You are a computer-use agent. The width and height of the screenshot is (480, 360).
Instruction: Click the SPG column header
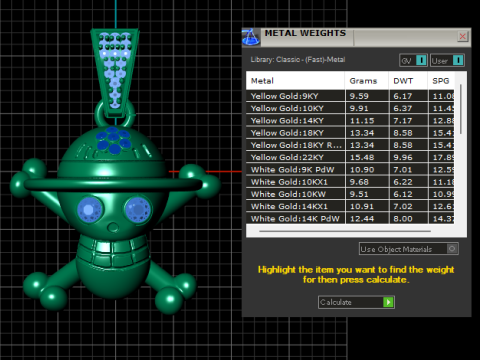coord(441,81)
